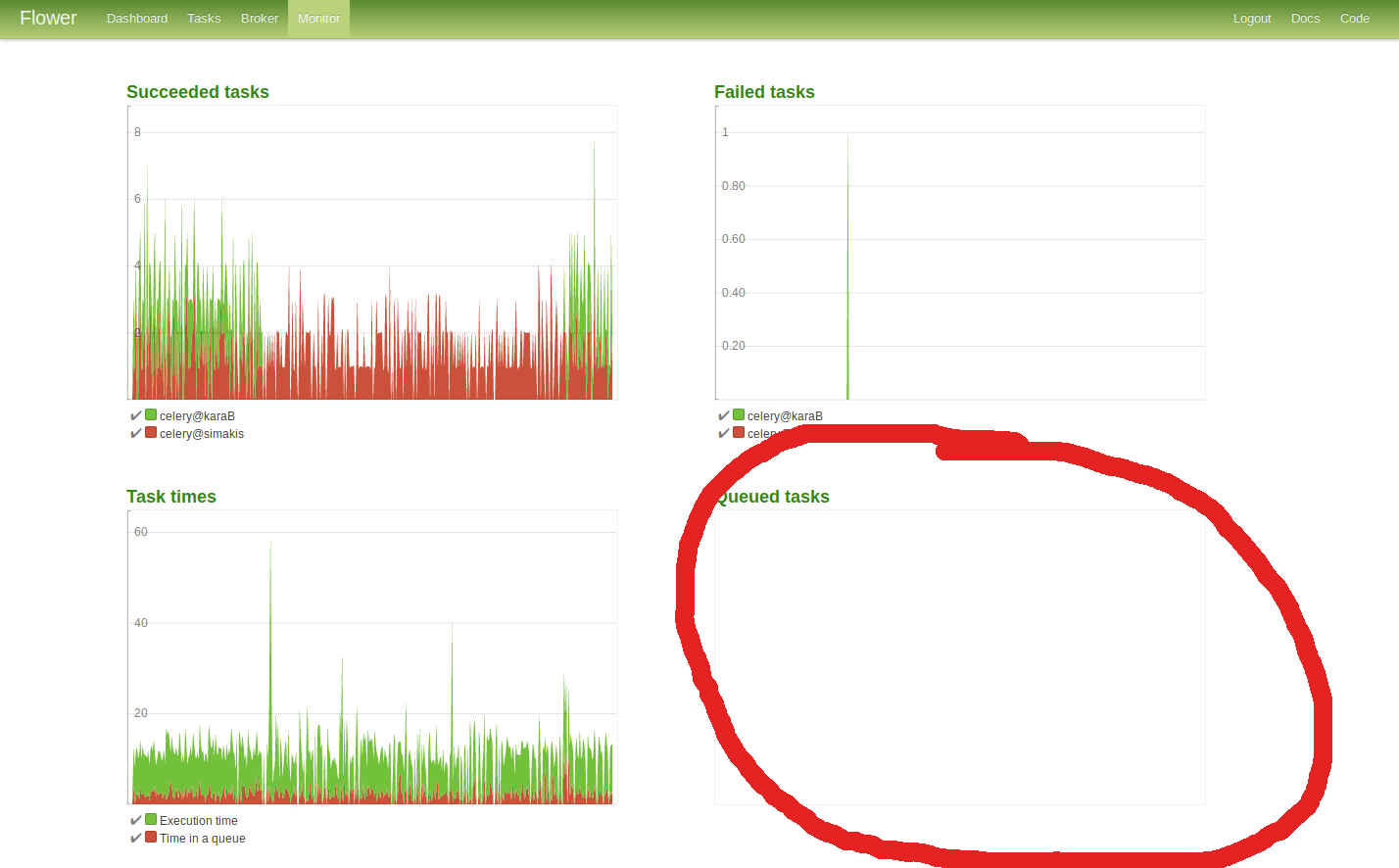Click the Time in a queue label
The image size is (1399, 868).
(x=203, y=839)
